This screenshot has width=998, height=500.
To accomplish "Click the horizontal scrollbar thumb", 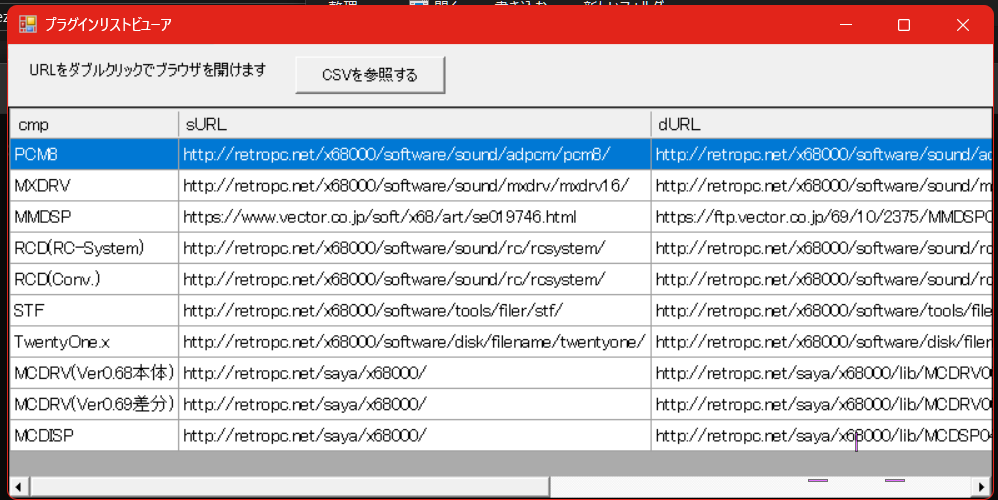I will pos(290,487).
